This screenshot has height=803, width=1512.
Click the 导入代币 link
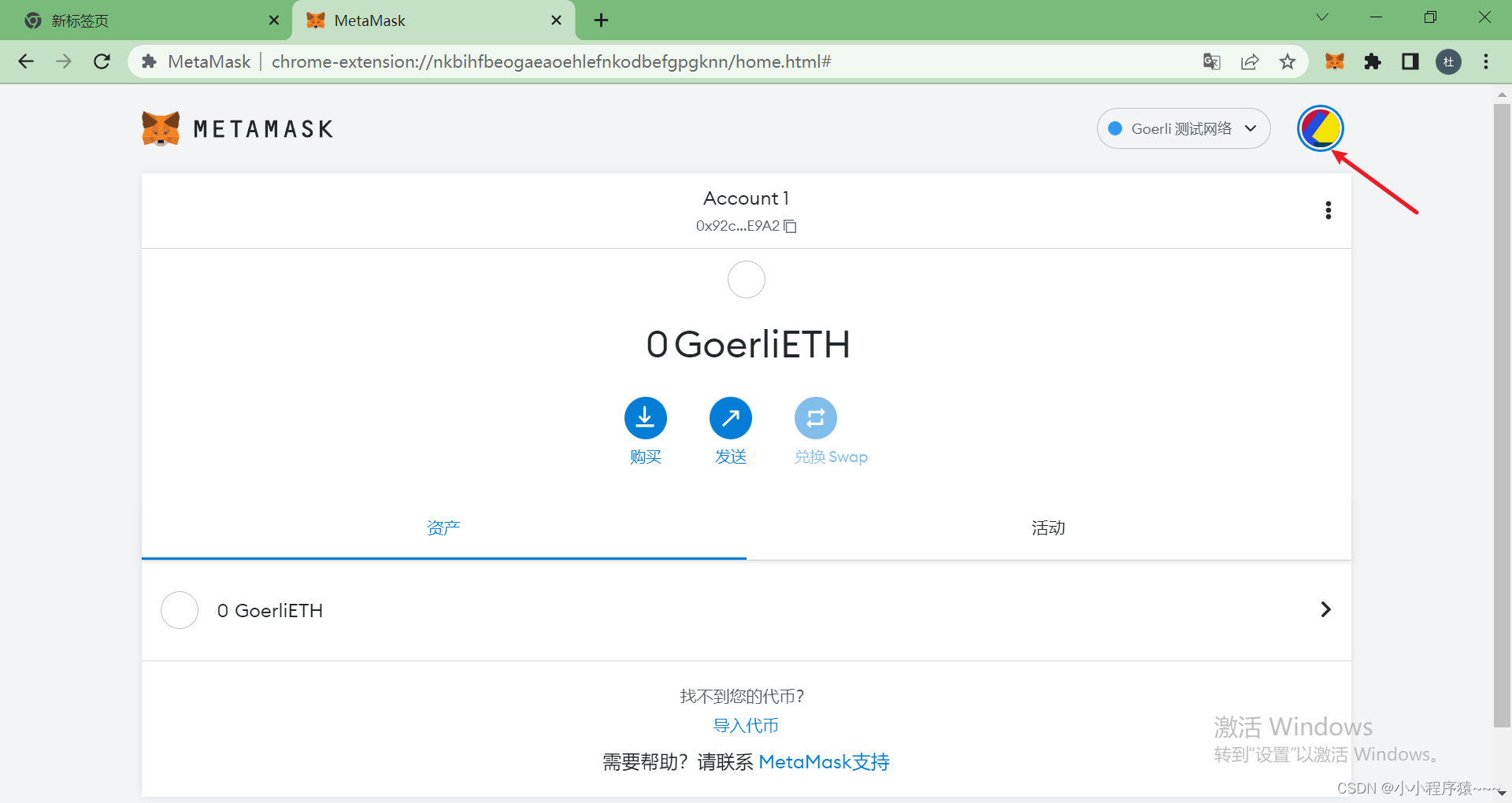click(x=745, y=726)
